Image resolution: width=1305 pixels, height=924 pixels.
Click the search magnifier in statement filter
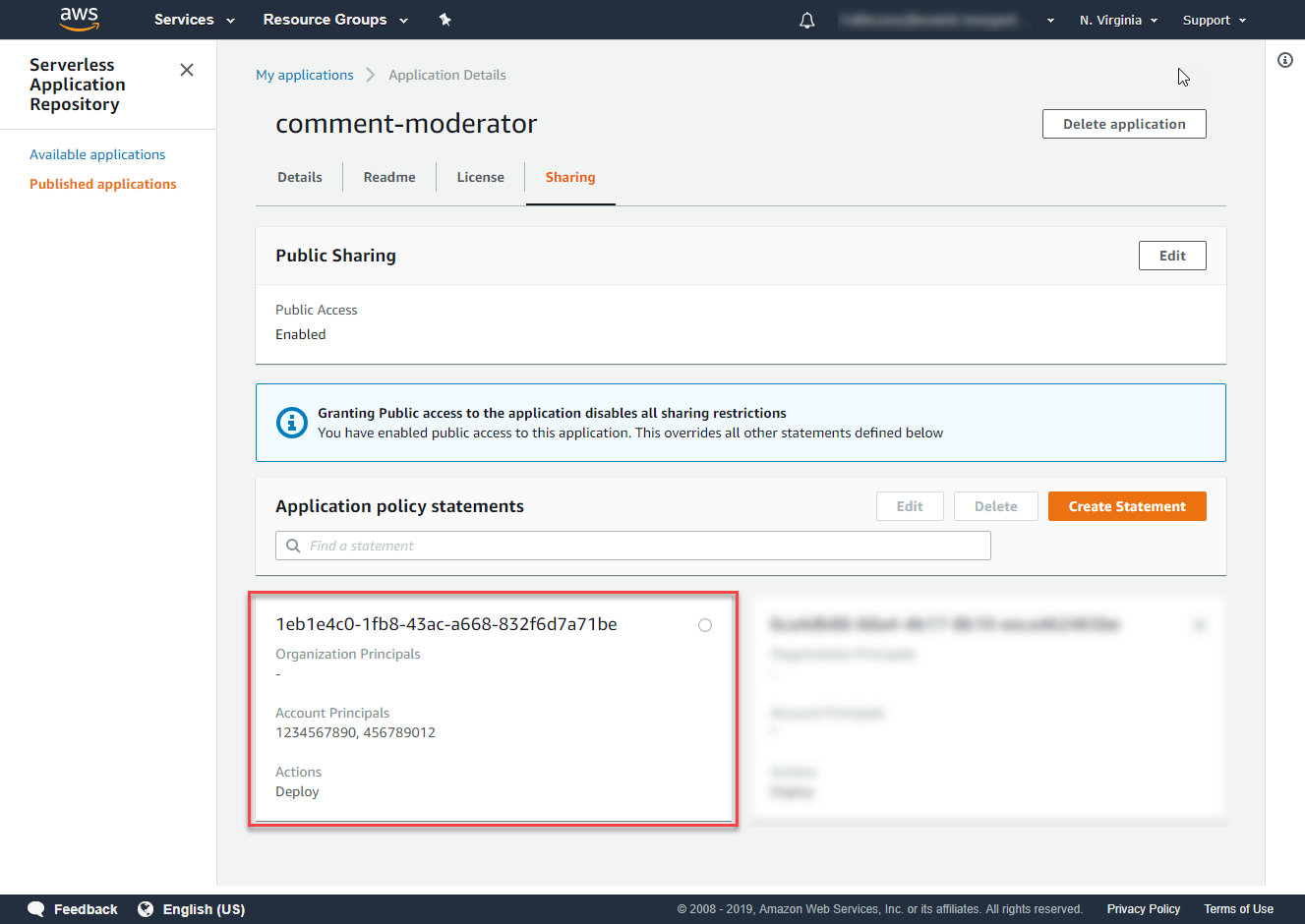tap(293, 546)
